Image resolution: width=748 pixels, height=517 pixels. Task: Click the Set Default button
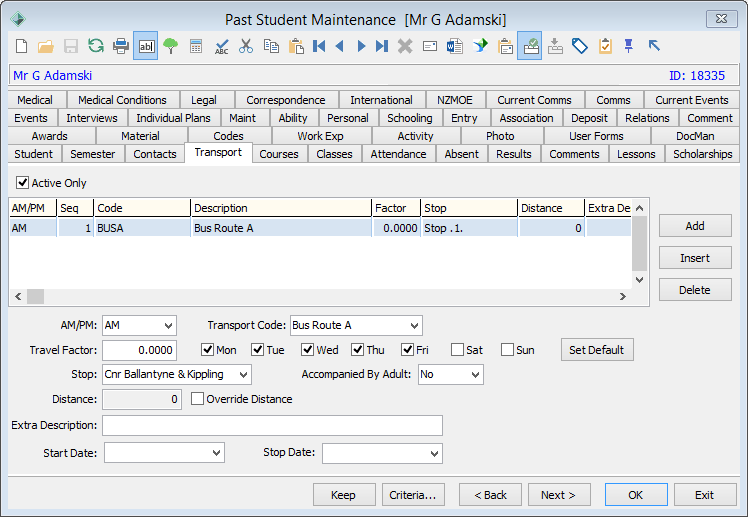[x=597, y=350]
